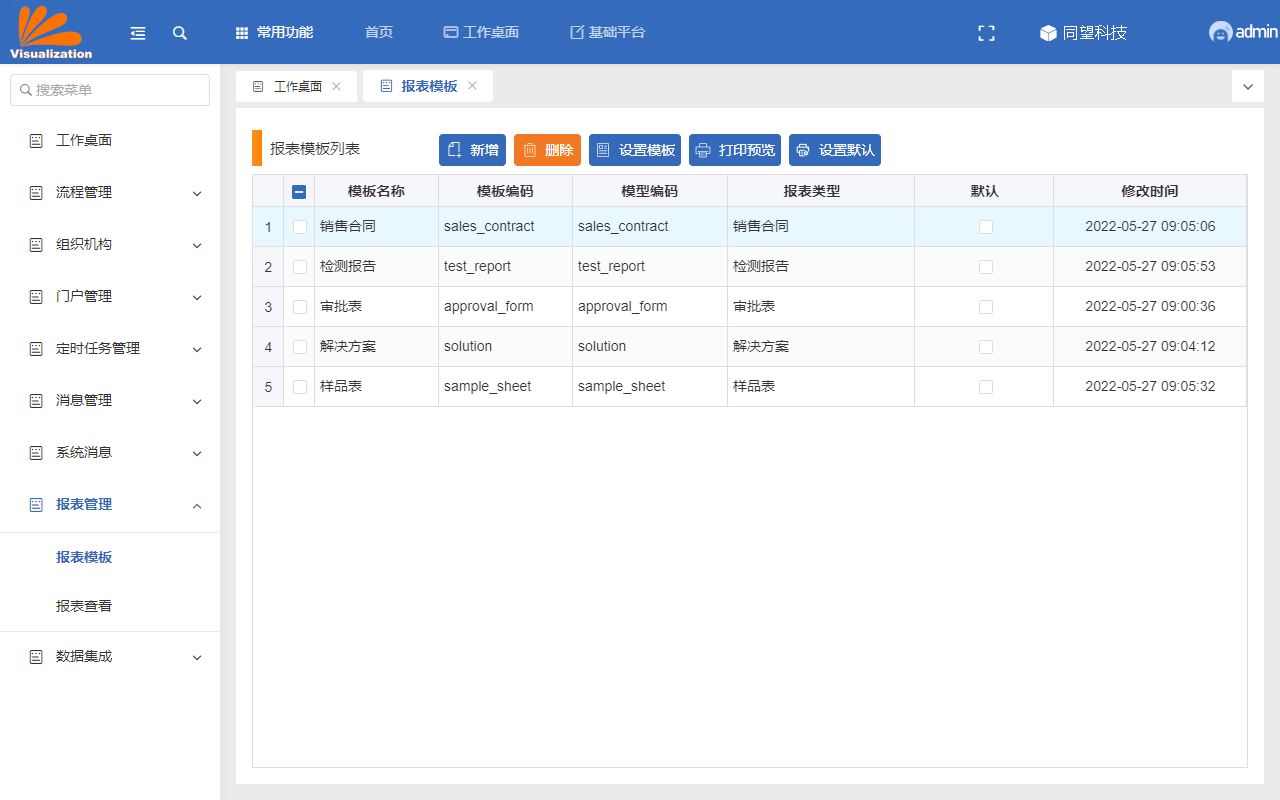
Task: Toggle fullscreen mode icon
Action: click(986, 33)
